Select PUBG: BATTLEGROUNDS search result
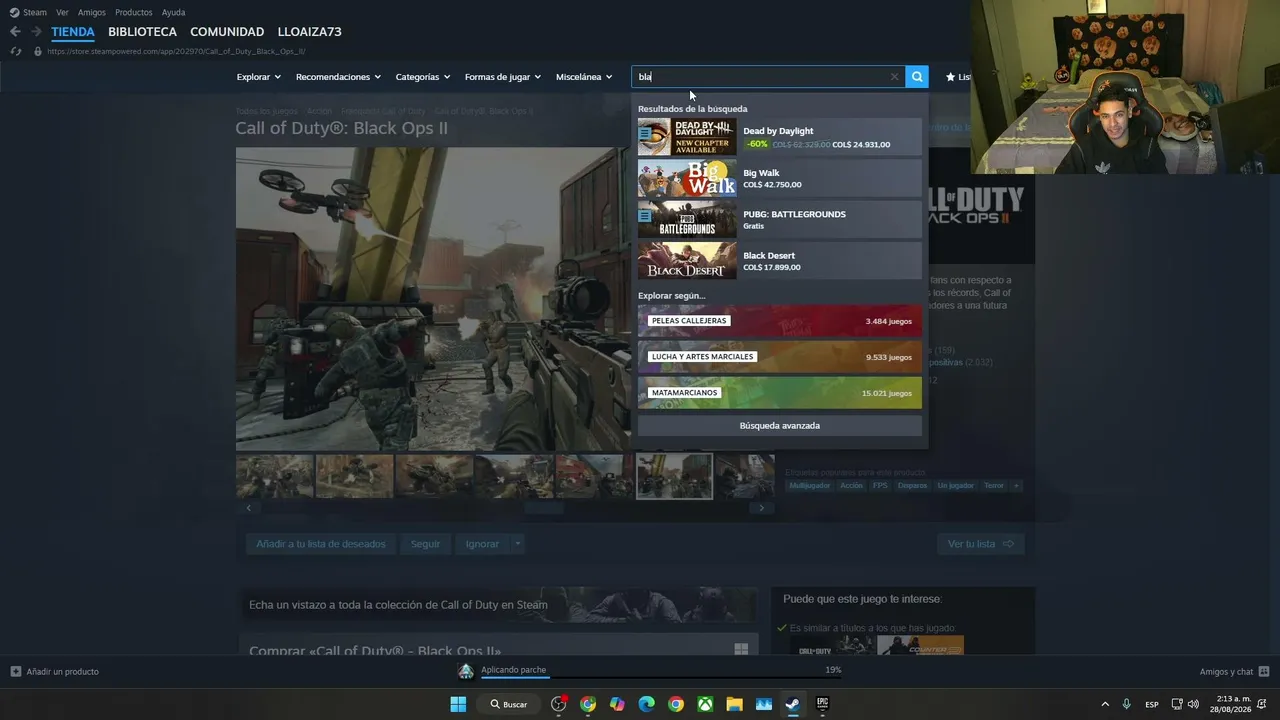 coord(780,220)
